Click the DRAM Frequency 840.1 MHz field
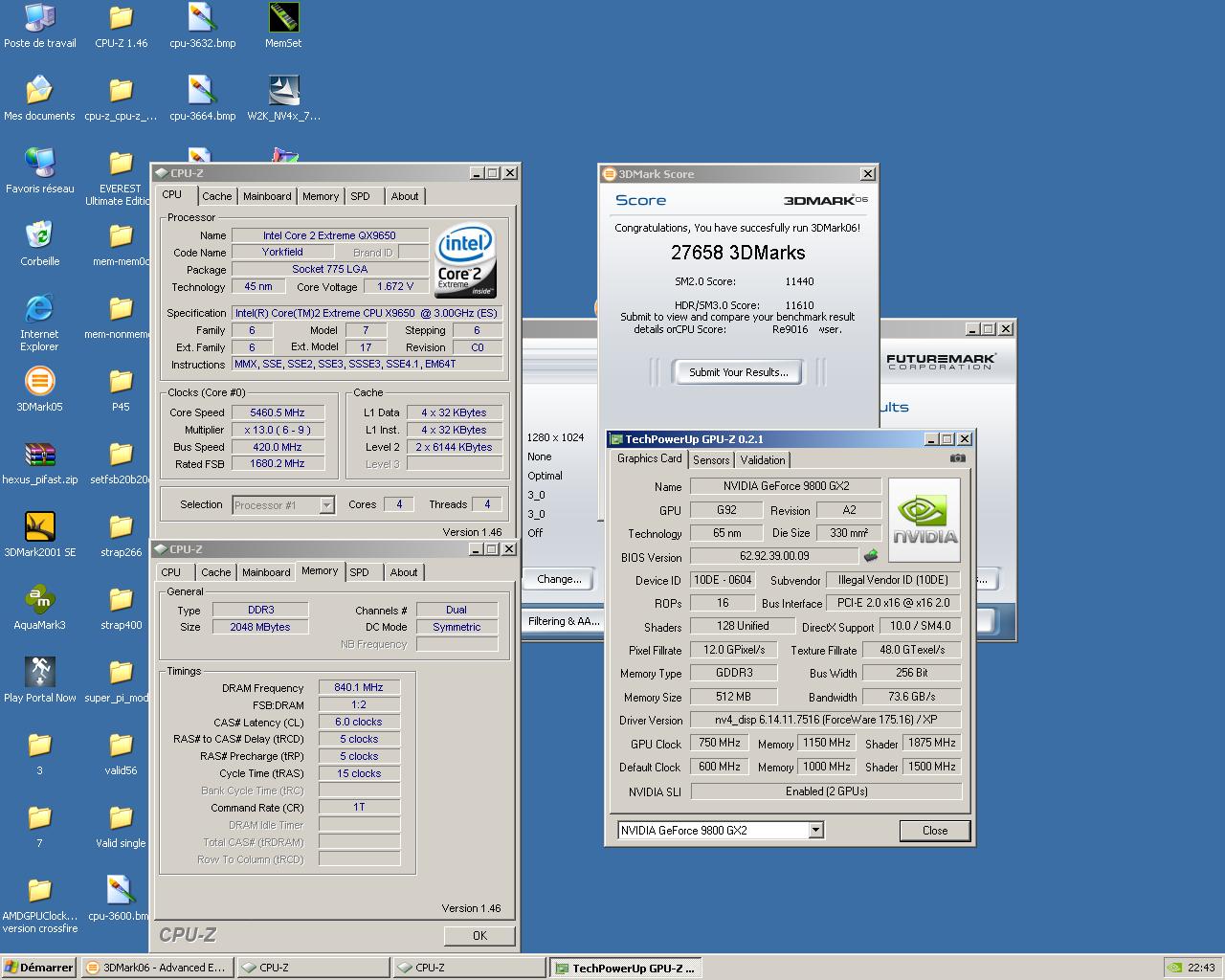The image size is (1225, 980). tap(359, 687)
